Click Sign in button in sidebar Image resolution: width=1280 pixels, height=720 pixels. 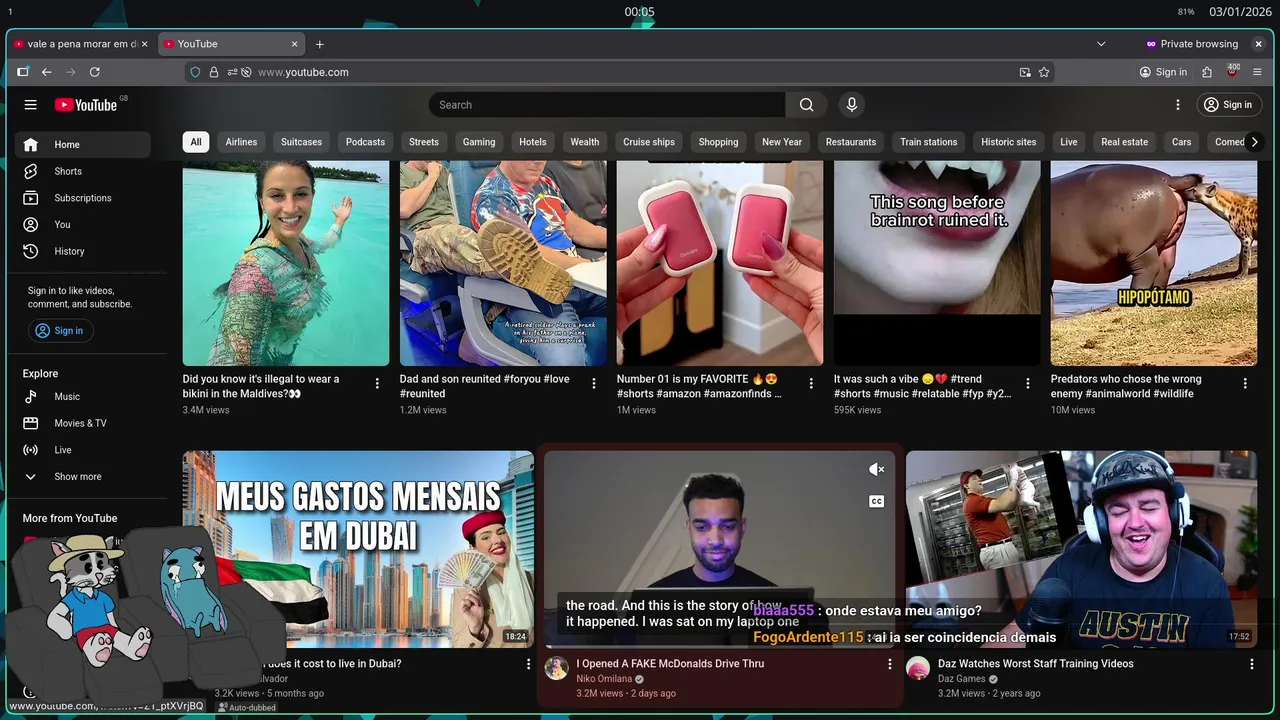click(60, 331)
